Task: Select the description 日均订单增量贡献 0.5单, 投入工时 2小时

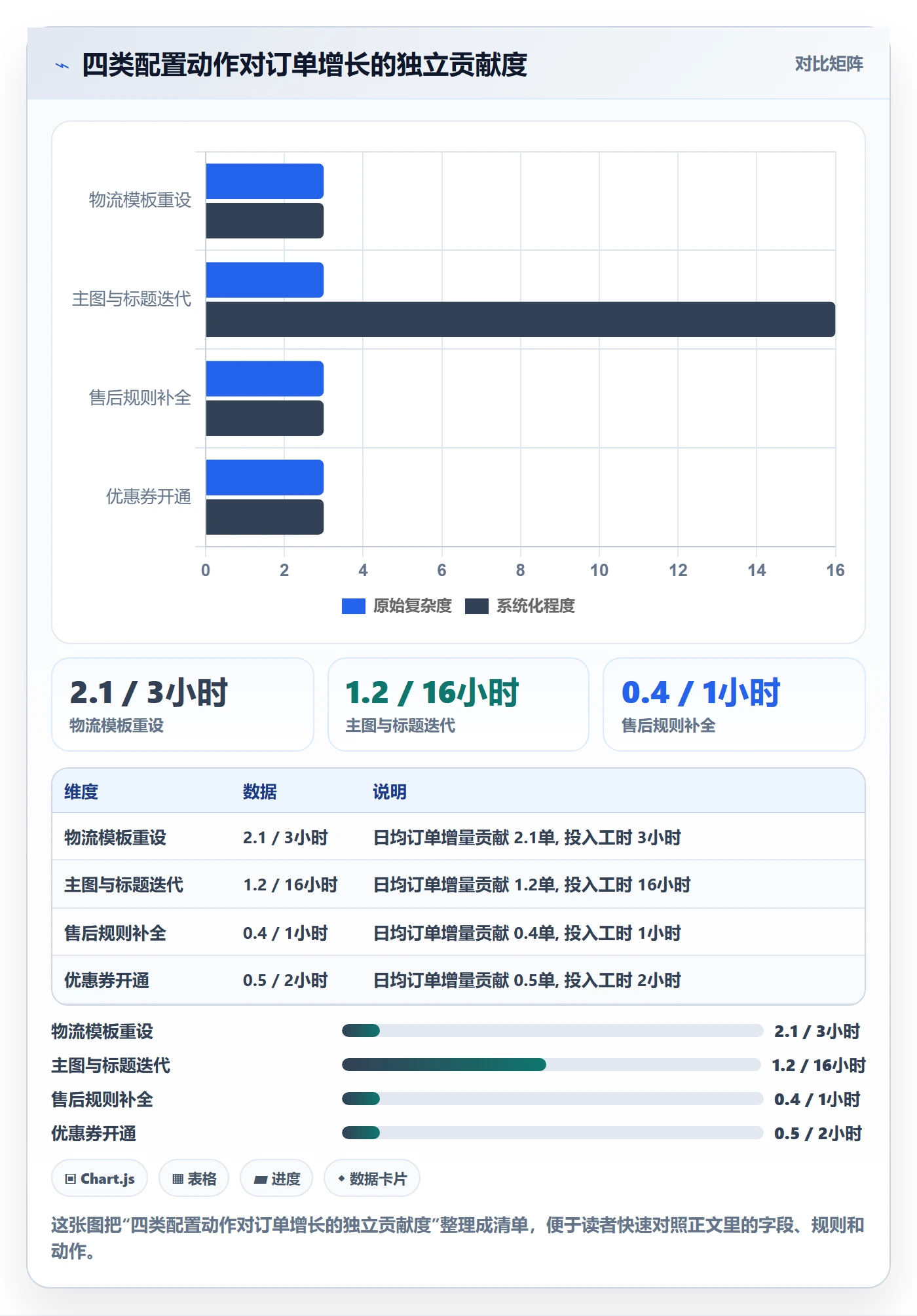Action: 527,980
